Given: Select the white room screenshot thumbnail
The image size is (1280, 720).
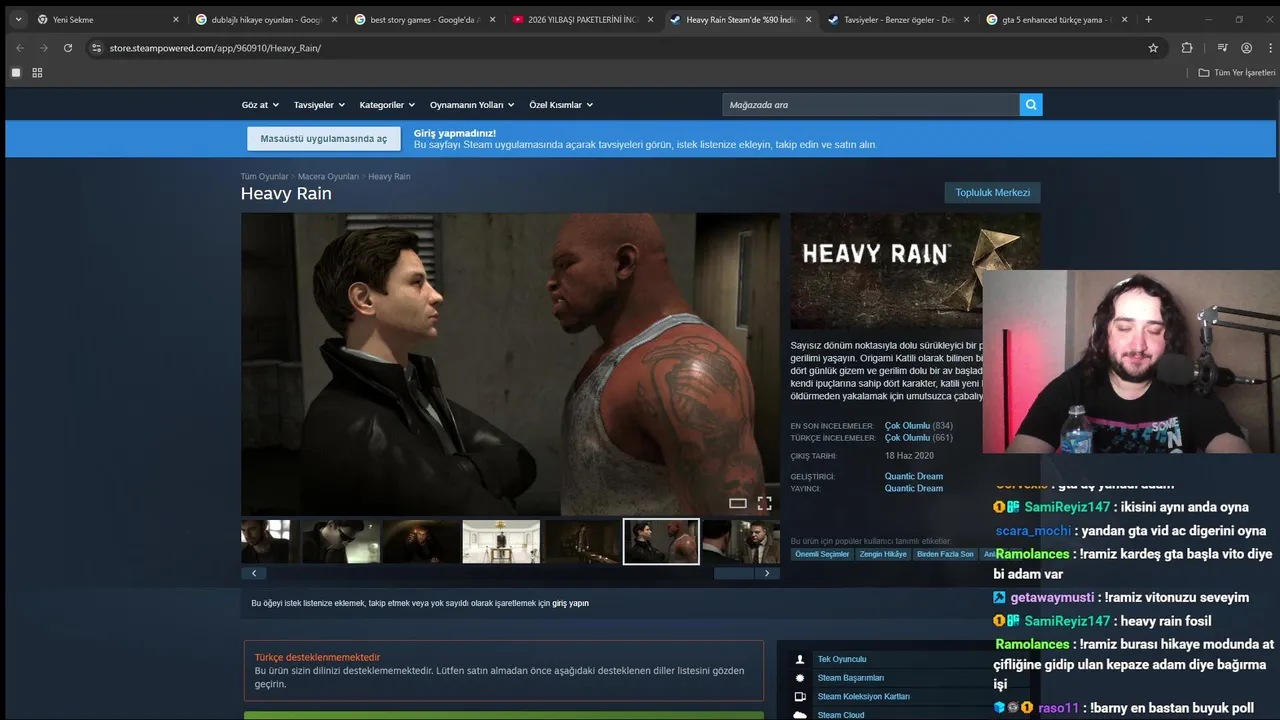Looking at the screenshot, I should pyautogui.click(x=501, y=541).
